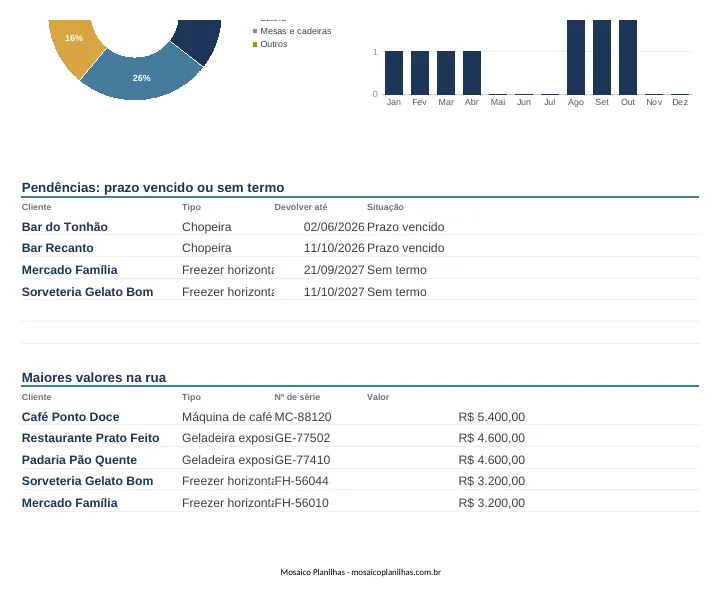Click the serial number GE-77410
The width and height of the screenshot is (719, 597).
tap(302, 460)
